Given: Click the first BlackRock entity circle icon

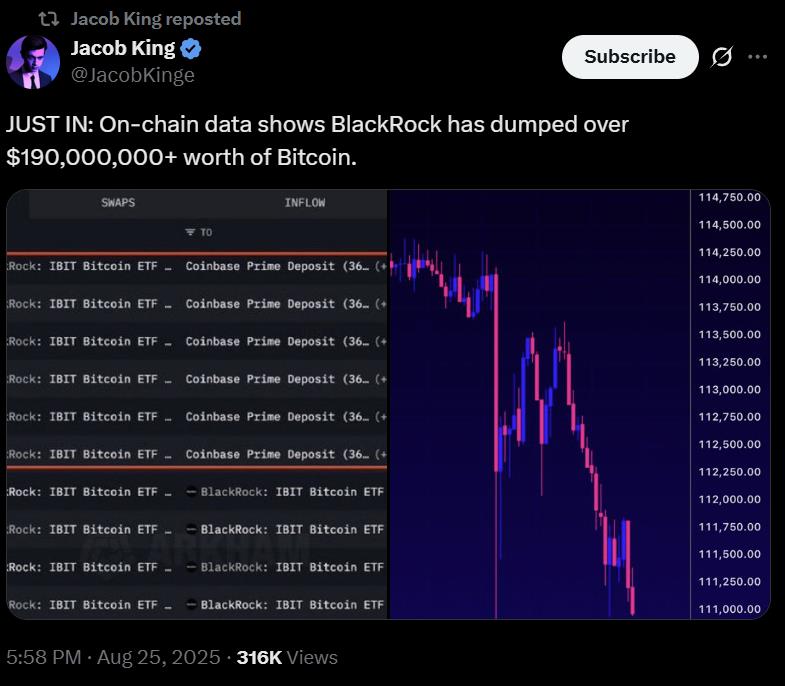Looking at the screenshot, I should tap(191, 492).
